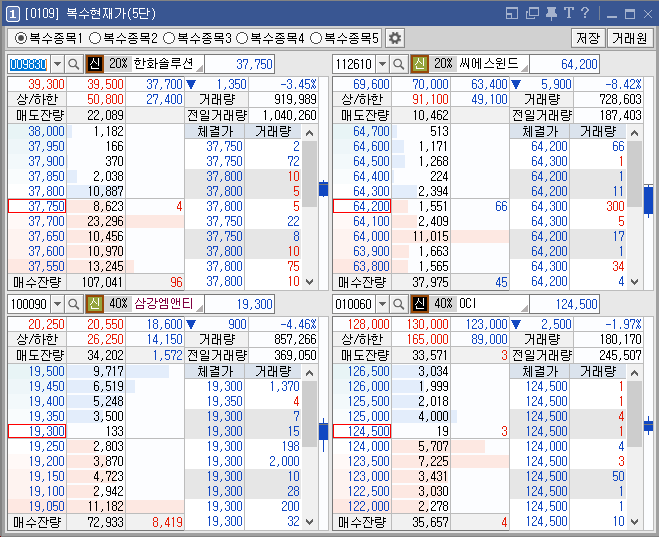Click the highlighted current price 37,750 in order book
The width and height of the screenshot is (659, 537).
click(x=37, y=206)
